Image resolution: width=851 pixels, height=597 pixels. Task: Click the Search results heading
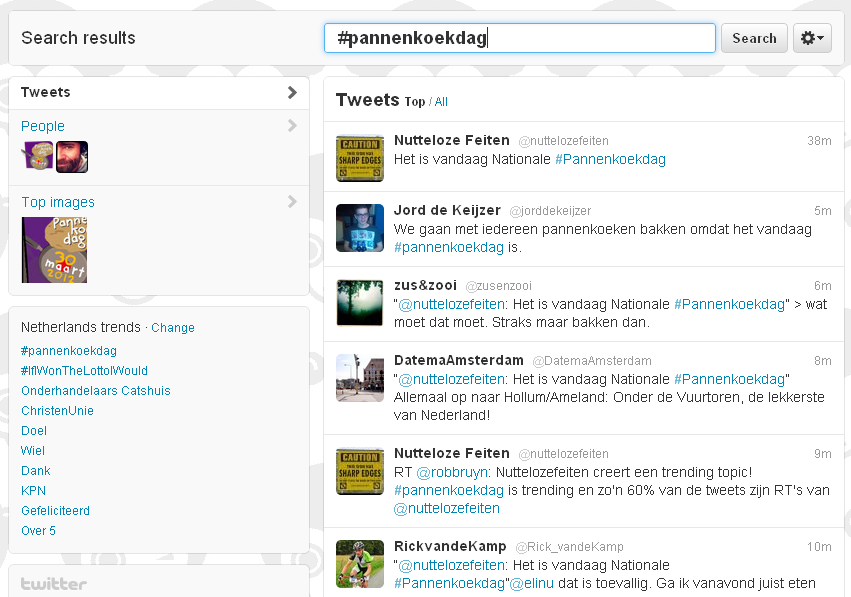click(78, 38)
